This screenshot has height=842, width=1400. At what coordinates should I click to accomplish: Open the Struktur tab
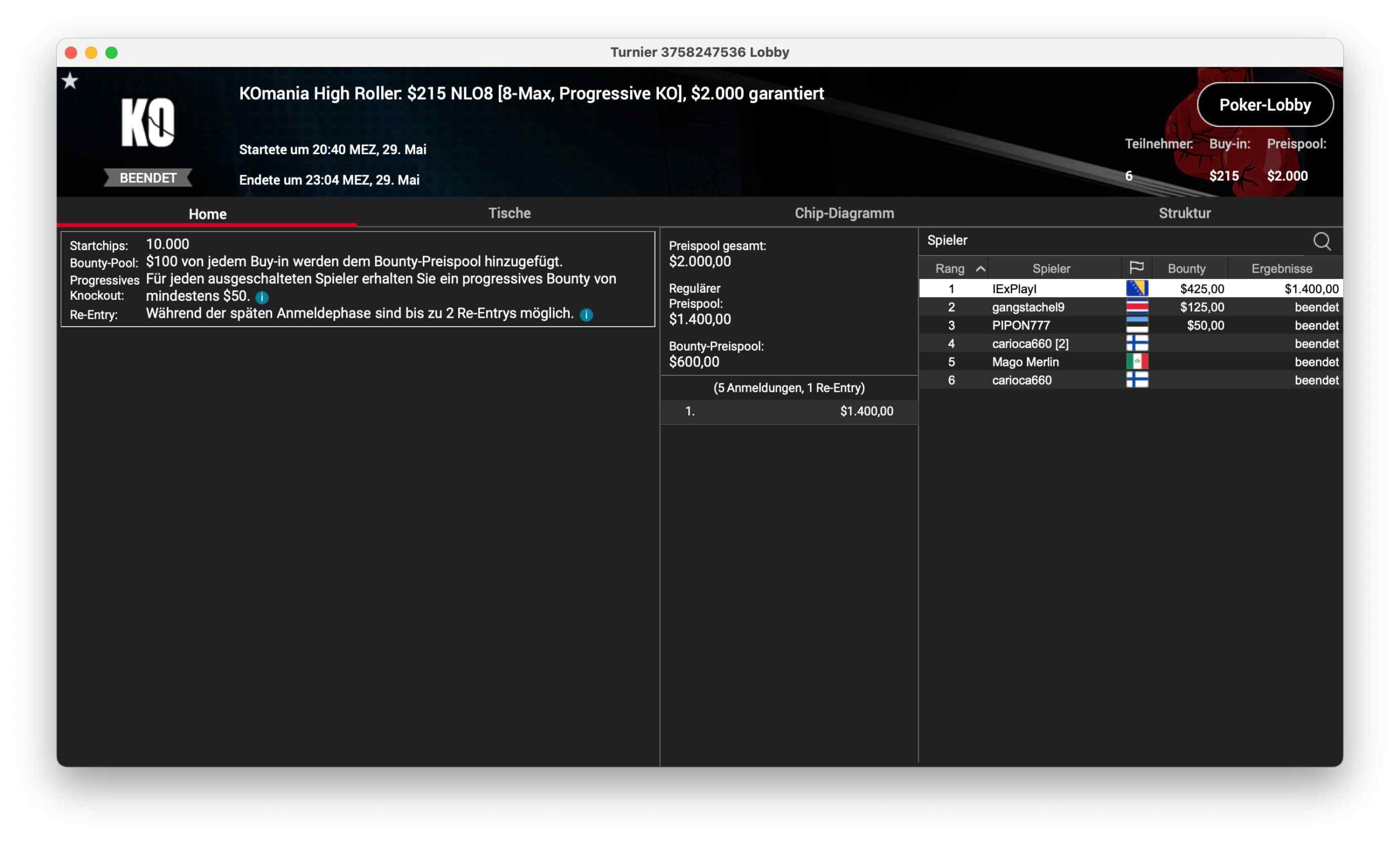tap(1184, 213)
